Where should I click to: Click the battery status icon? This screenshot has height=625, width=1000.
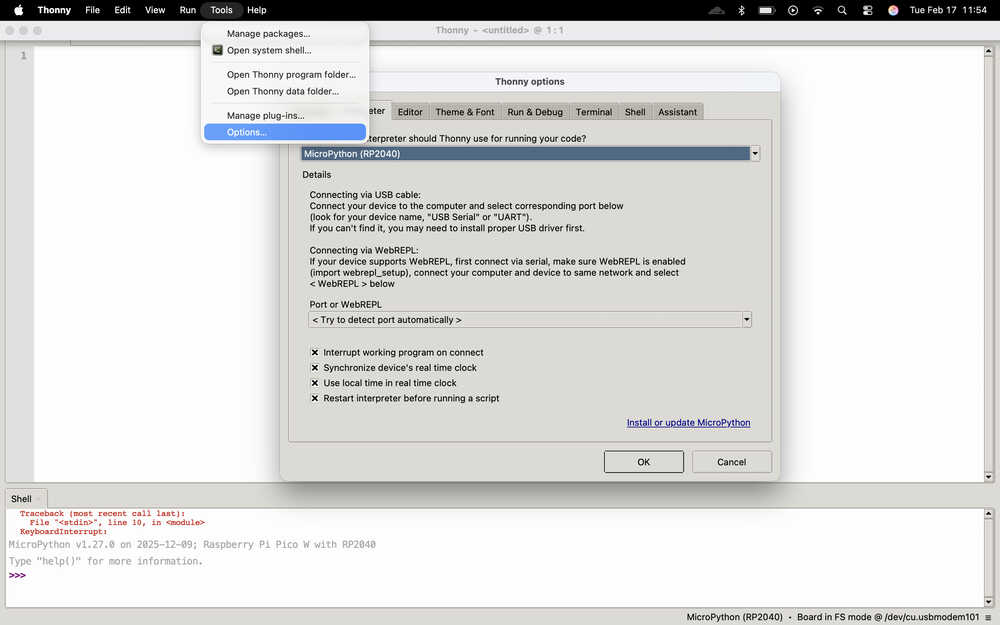(x=767, y=10)
